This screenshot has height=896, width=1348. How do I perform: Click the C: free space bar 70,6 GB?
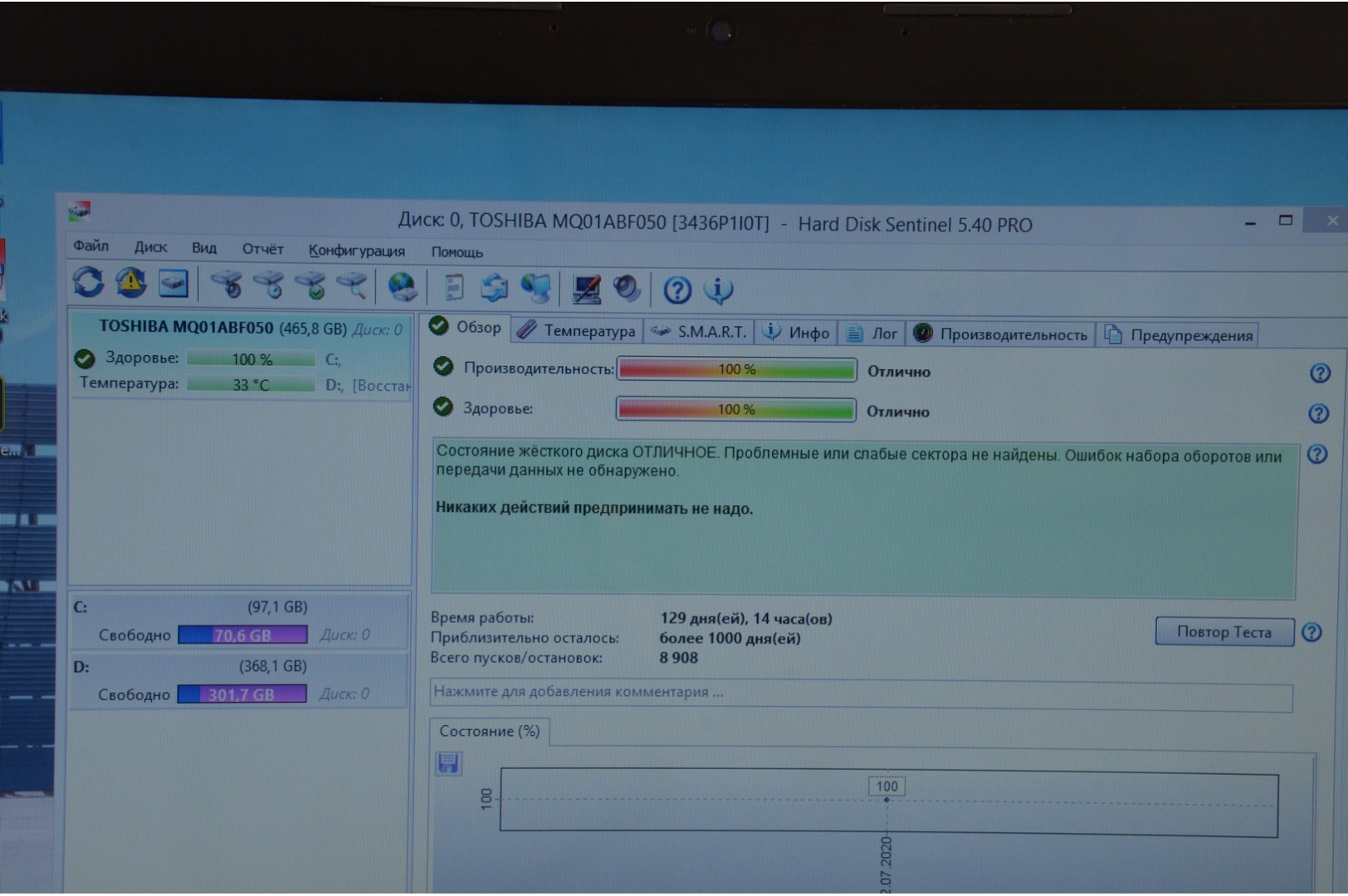[242, 635]
